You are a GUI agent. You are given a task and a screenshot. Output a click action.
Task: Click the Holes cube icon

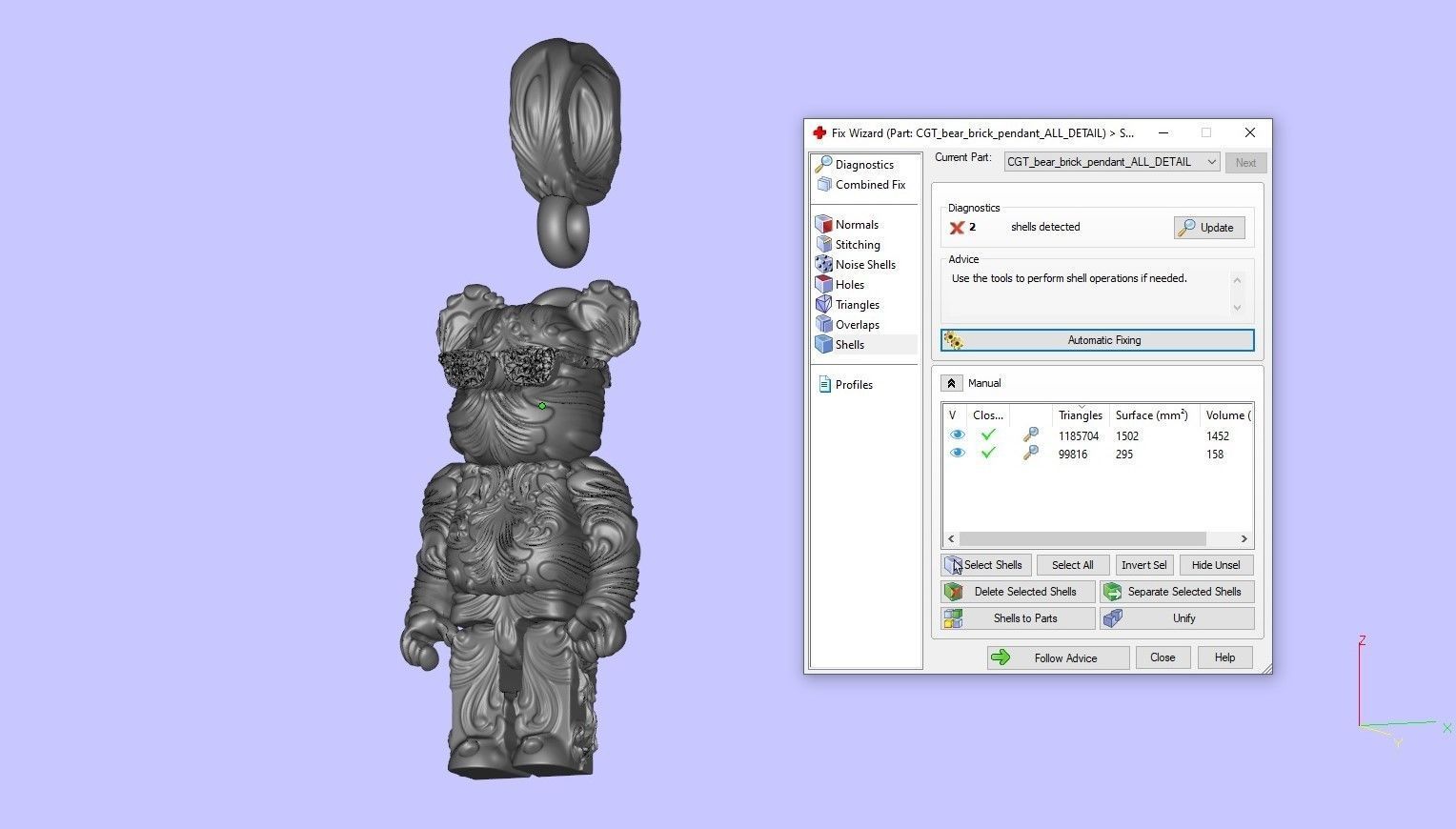pos(824,285)
